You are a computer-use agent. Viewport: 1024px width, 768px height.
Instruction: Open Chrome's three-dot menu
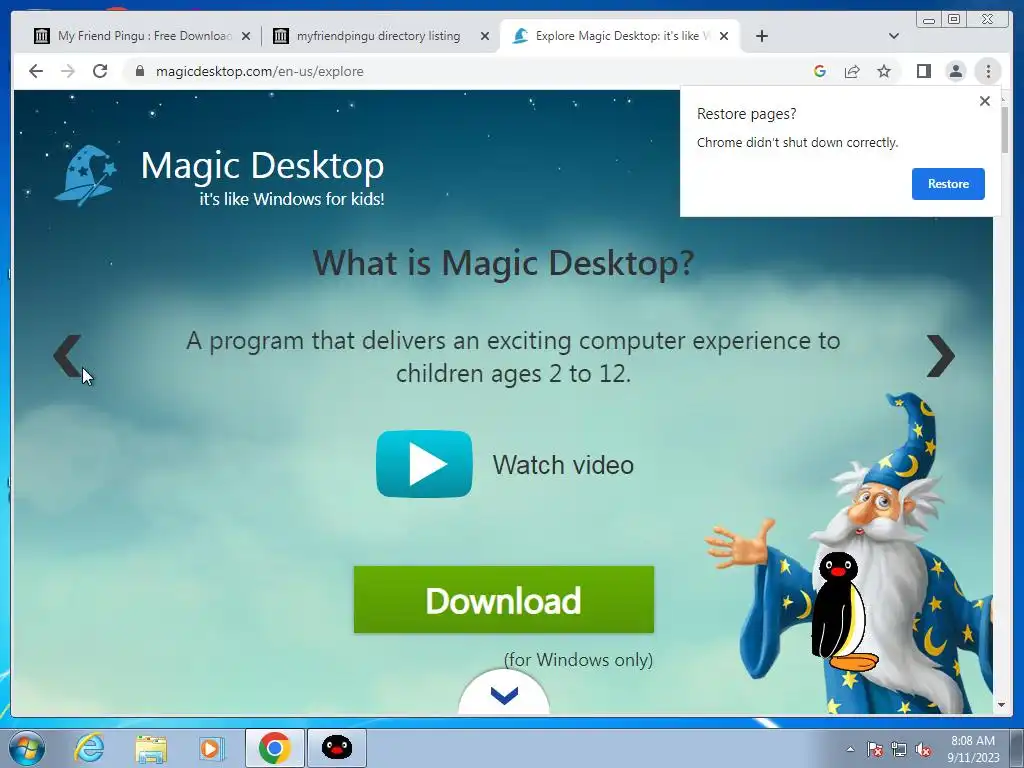pyautogui.click(x=988, y=71)
